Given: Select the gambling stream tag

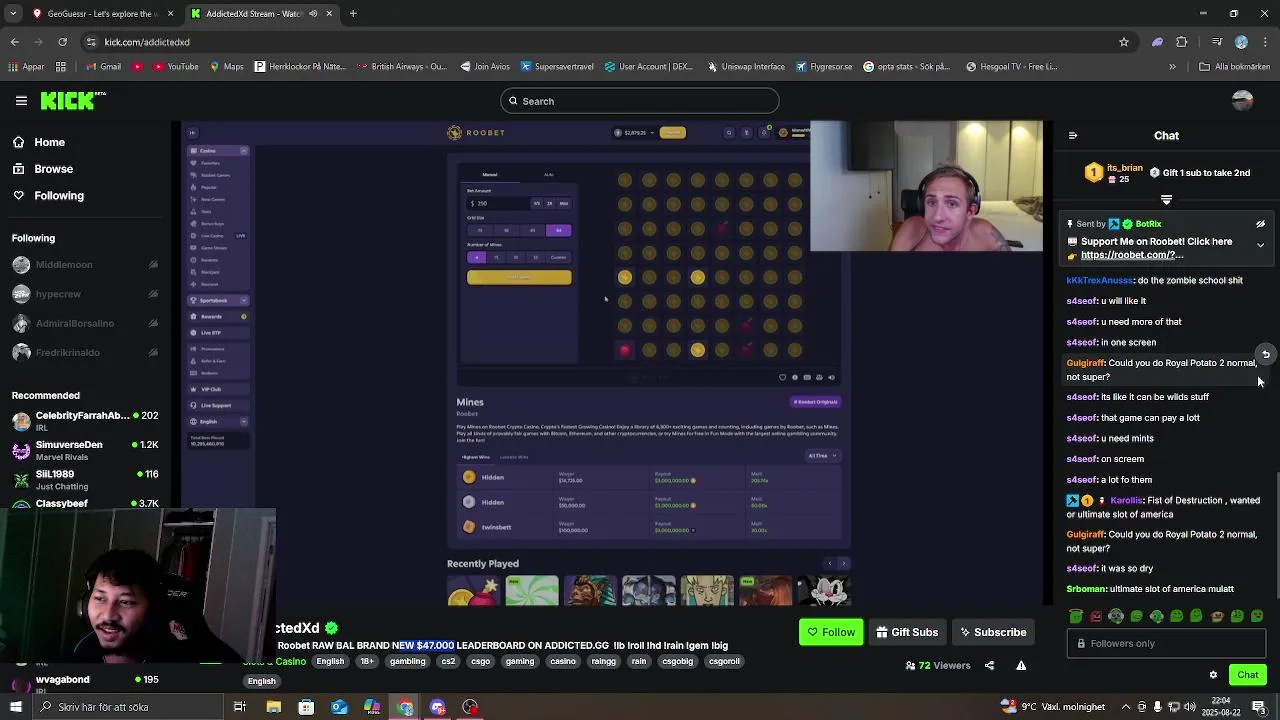Looking at the screenshot, I should [x=407, y=661].
